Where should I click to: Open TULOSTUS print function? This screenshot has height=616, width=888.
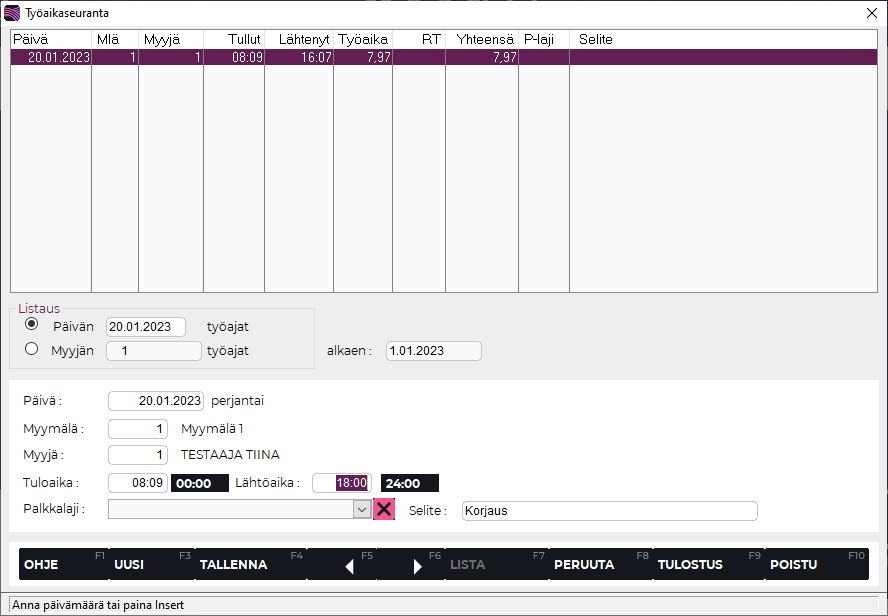pyautogui.click(x=702, y=564)
